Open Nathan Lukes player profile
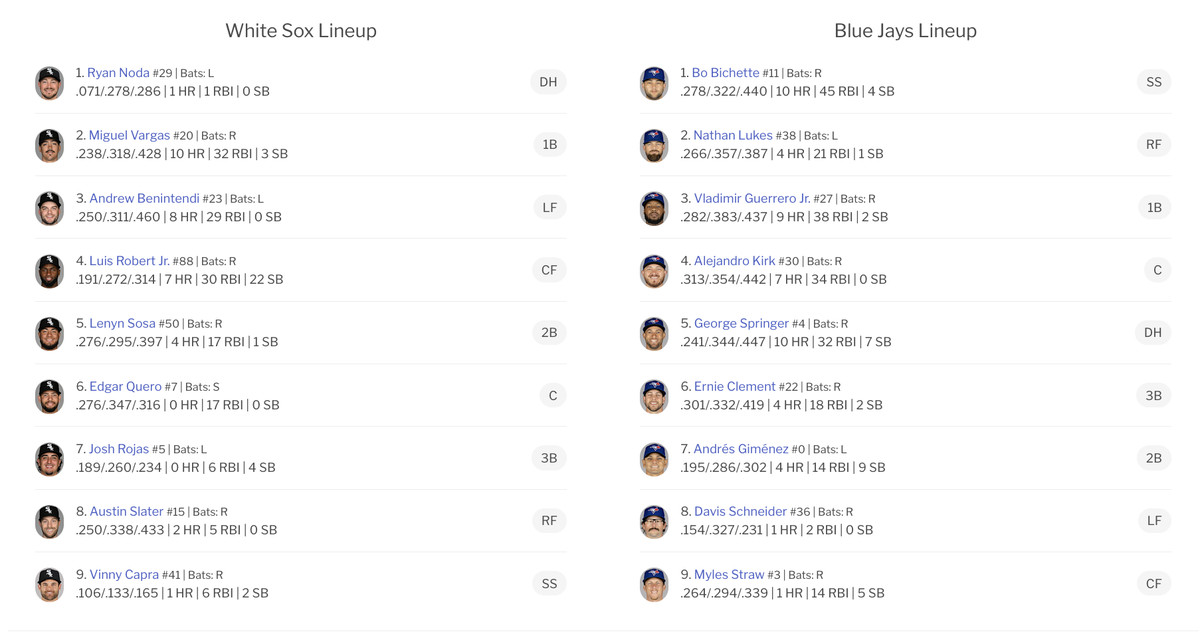This screenshot has height=642, width=1200. (733, 135)
